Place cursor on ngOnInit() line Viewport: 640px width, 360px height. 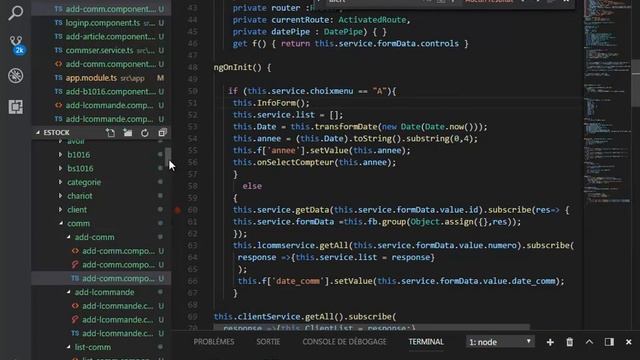click(242, 67)
